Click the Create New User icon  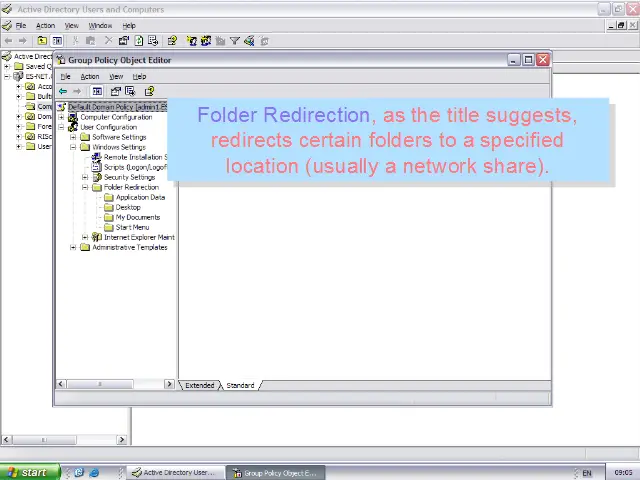tap(191, 41)
